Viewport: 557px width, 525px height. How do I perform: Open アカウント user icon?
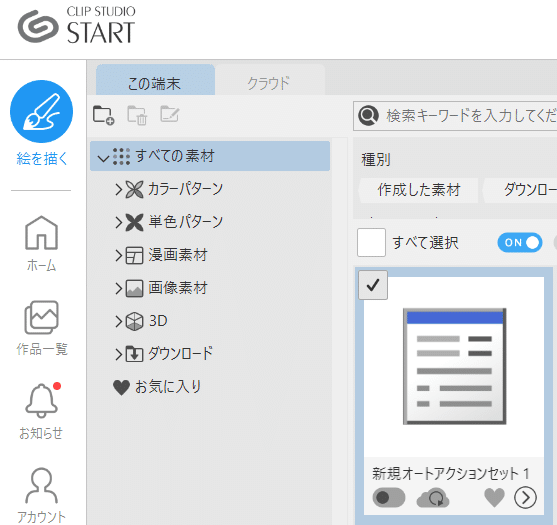(41, 485)
